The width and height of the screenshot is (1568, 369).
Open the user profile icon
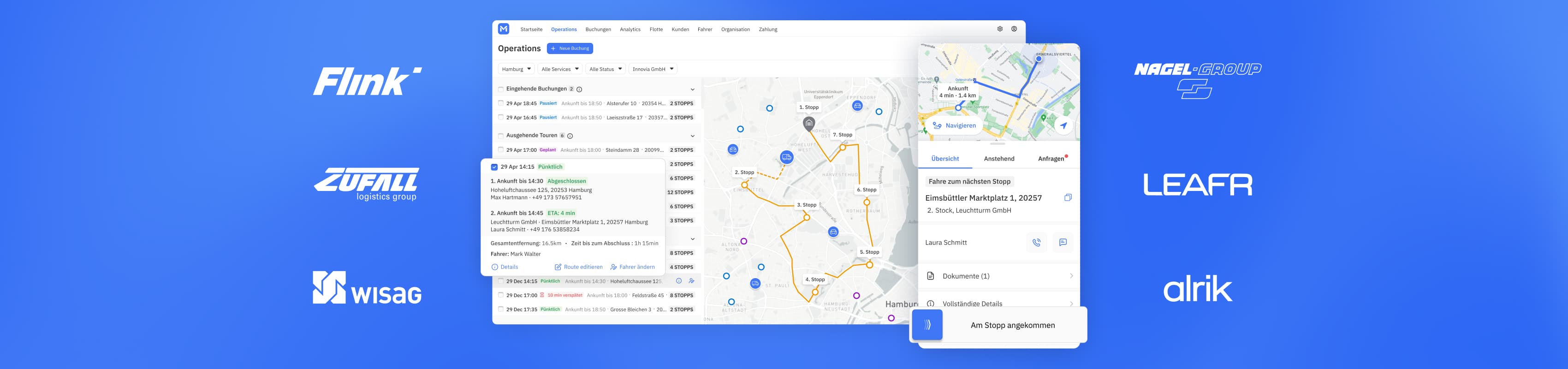click(1014, 29)
